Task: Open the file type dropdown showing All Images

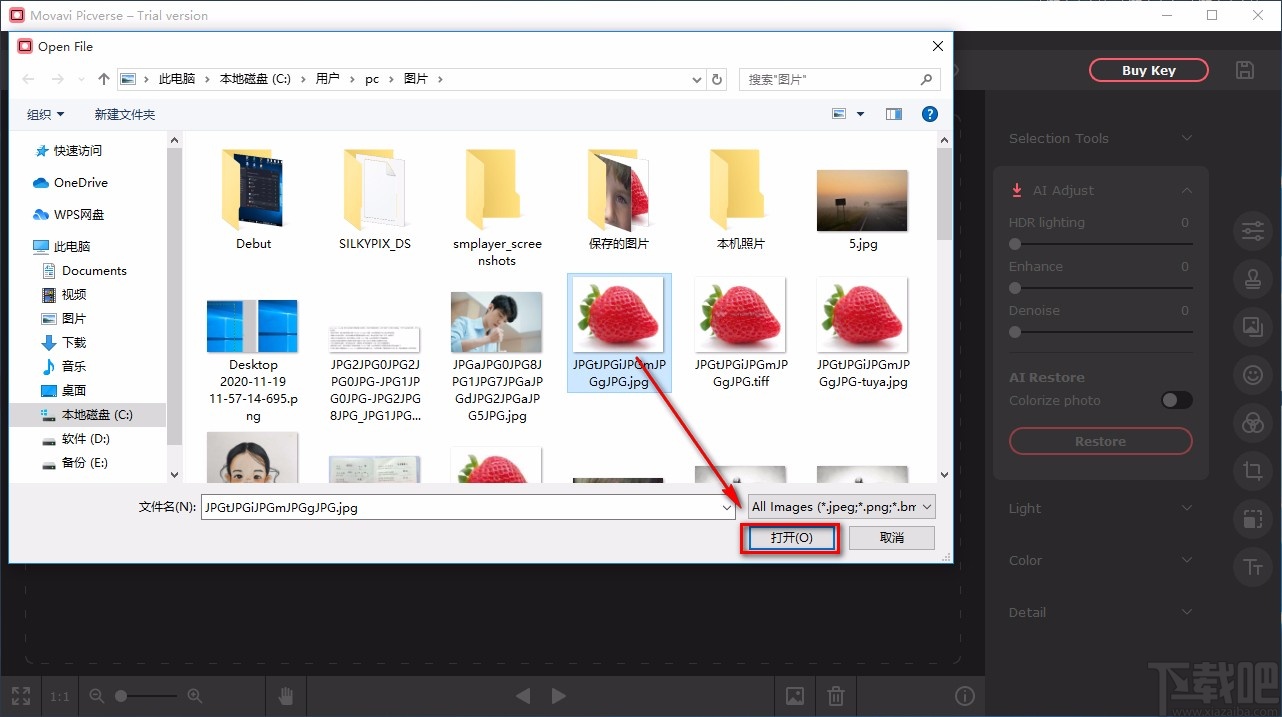Action: pos(840,506)
